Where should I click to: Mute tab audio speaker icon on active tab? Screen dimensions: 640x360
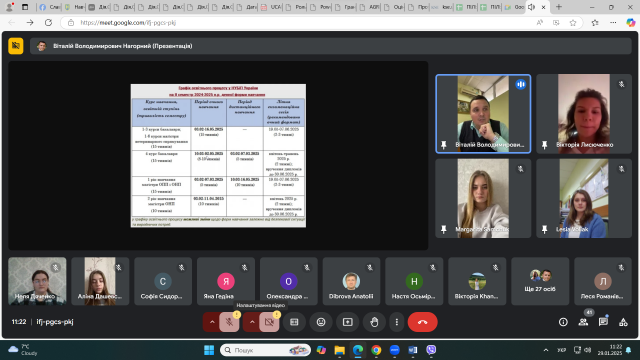click(x=531, y=7)
